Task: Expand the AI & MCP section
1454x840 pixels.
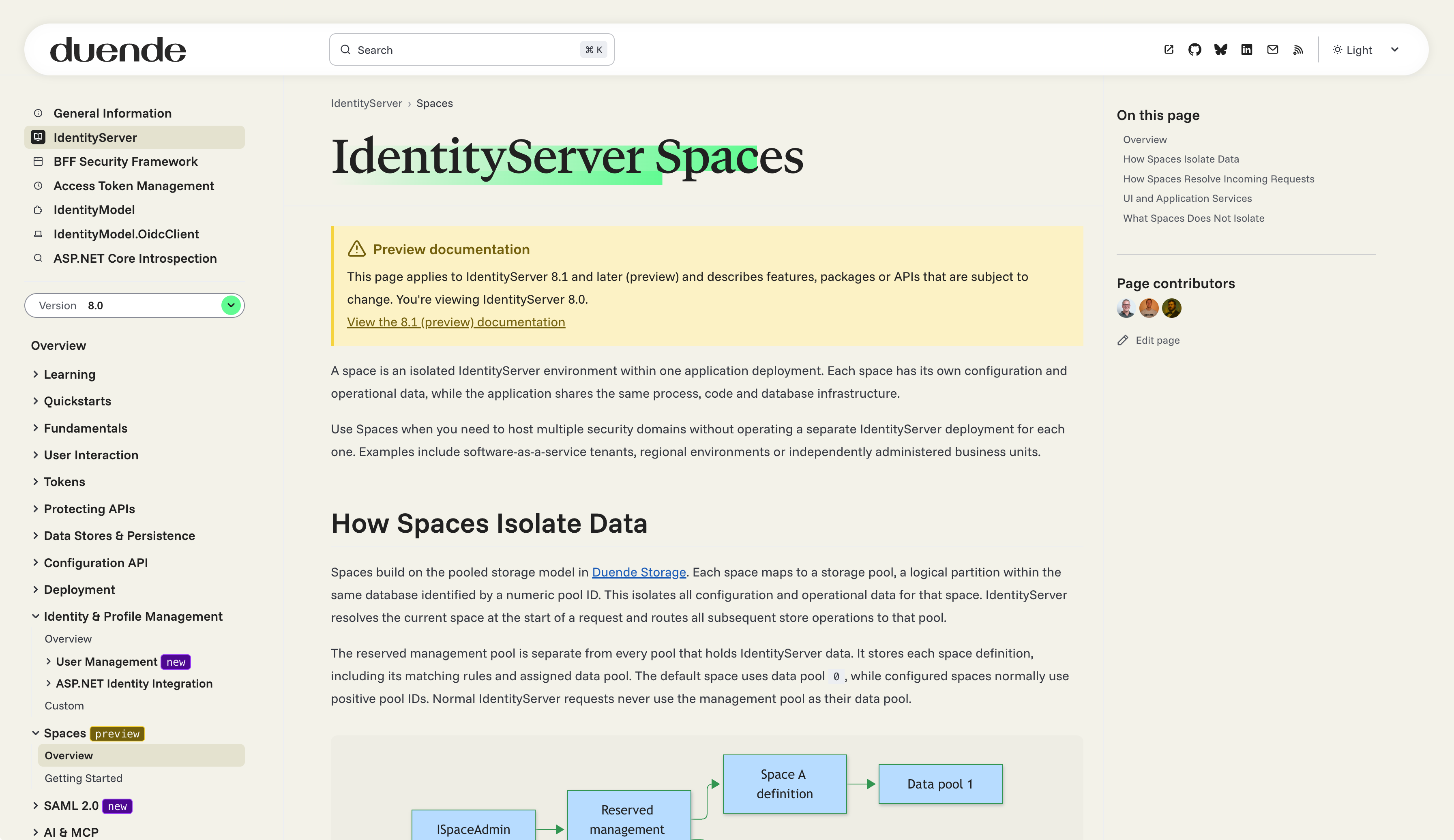Action: tap(36, 832)
